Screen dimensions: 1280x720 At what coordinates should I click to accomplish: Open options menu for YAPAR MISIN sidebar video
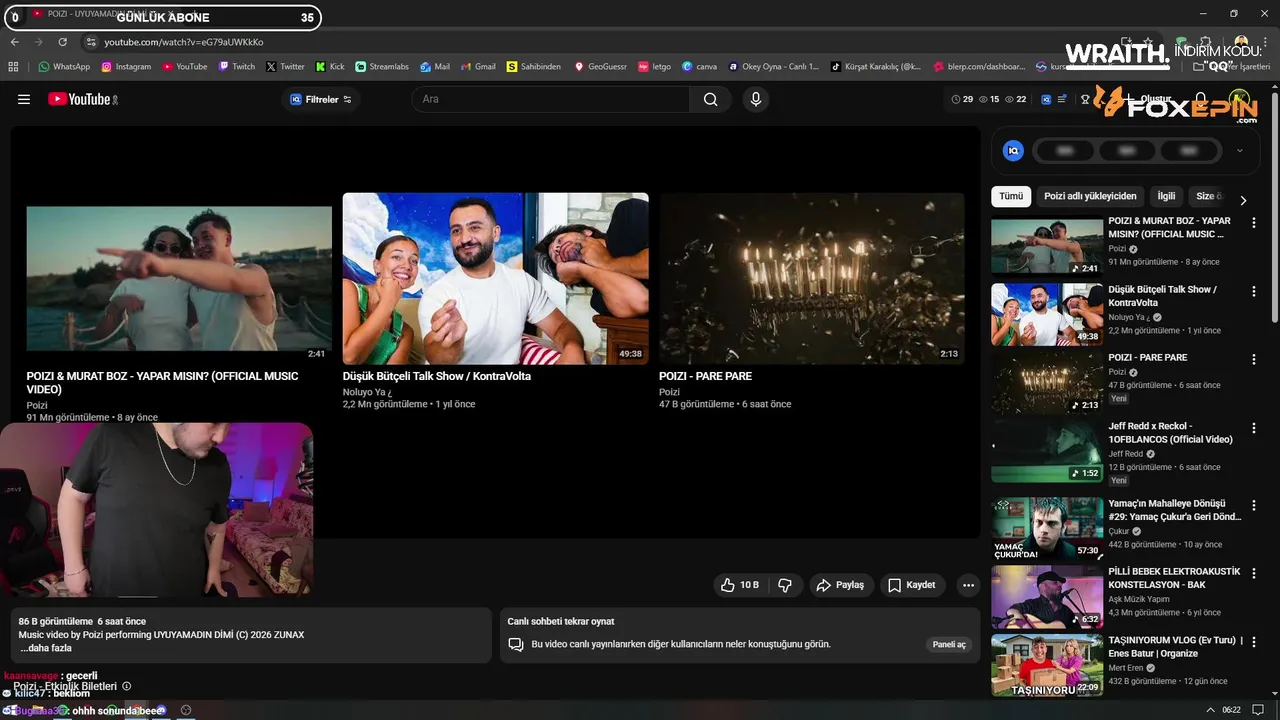click(x=1253, y=223)
